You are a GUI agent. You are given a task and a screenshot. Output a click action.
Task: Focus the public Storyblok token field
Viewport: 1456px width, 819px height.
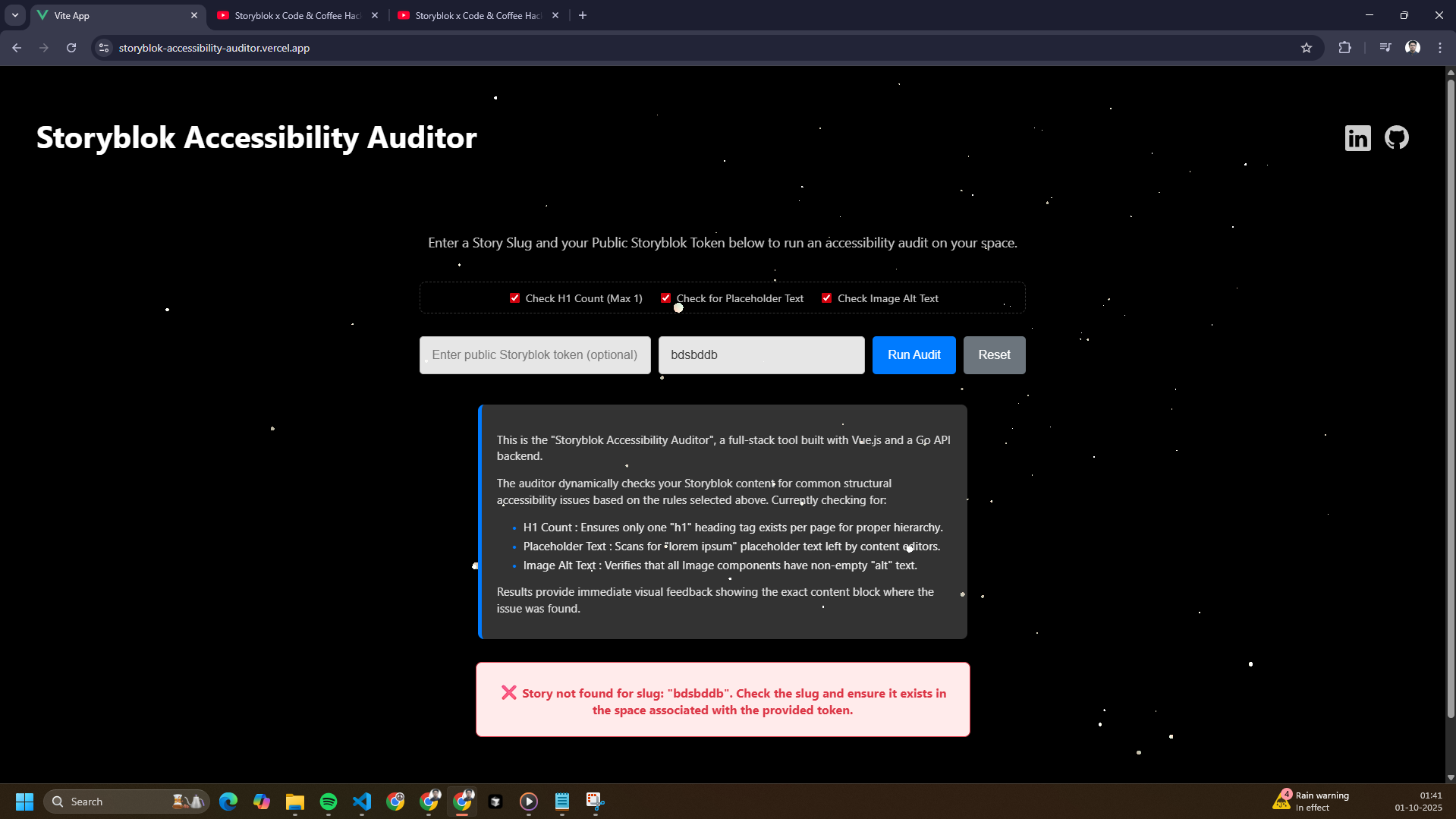[x=535, y=355]
